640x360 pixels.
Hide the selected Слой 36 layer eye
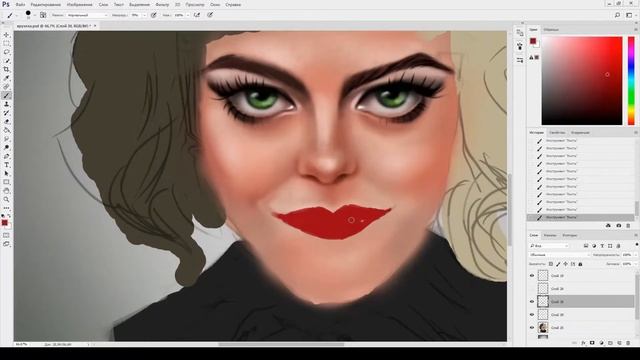click(x=532, y=302)
